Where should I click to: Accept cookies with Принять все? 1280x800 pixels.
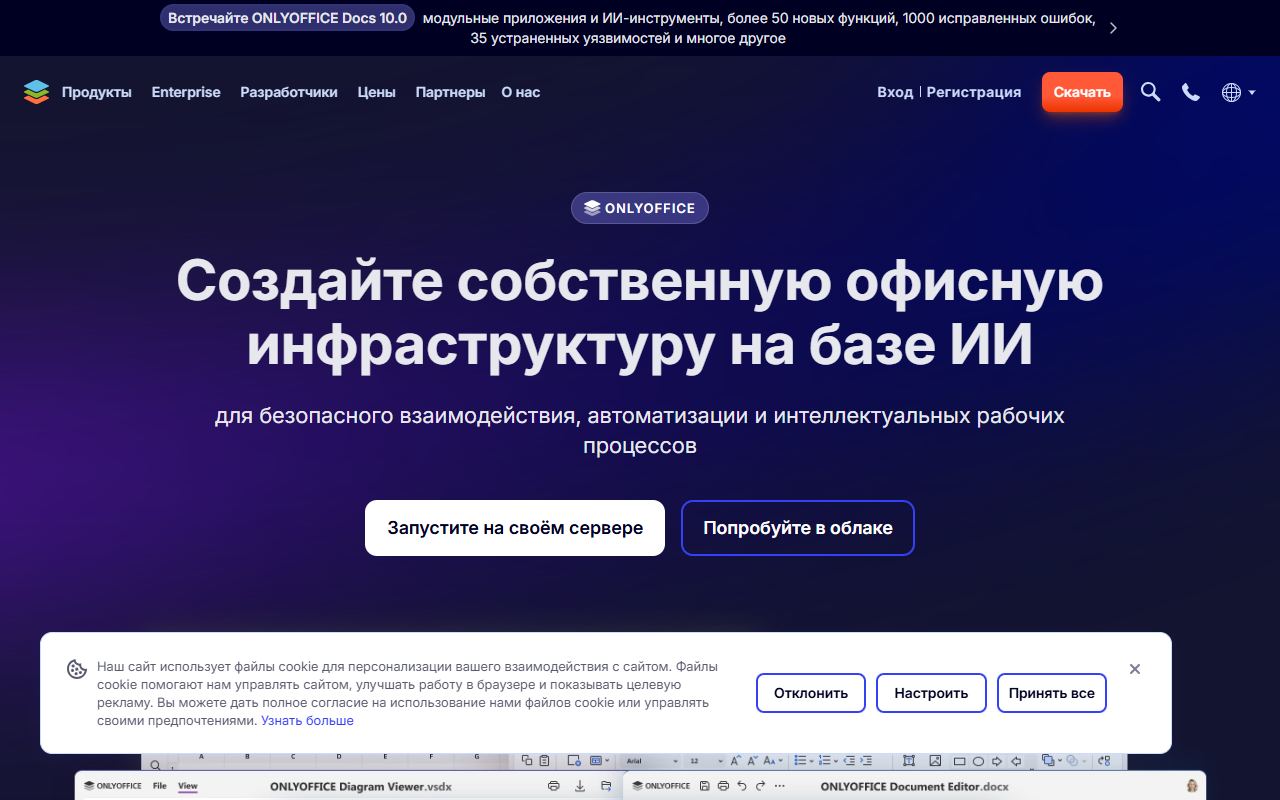pyautogui.click(x=1052, y=693)
